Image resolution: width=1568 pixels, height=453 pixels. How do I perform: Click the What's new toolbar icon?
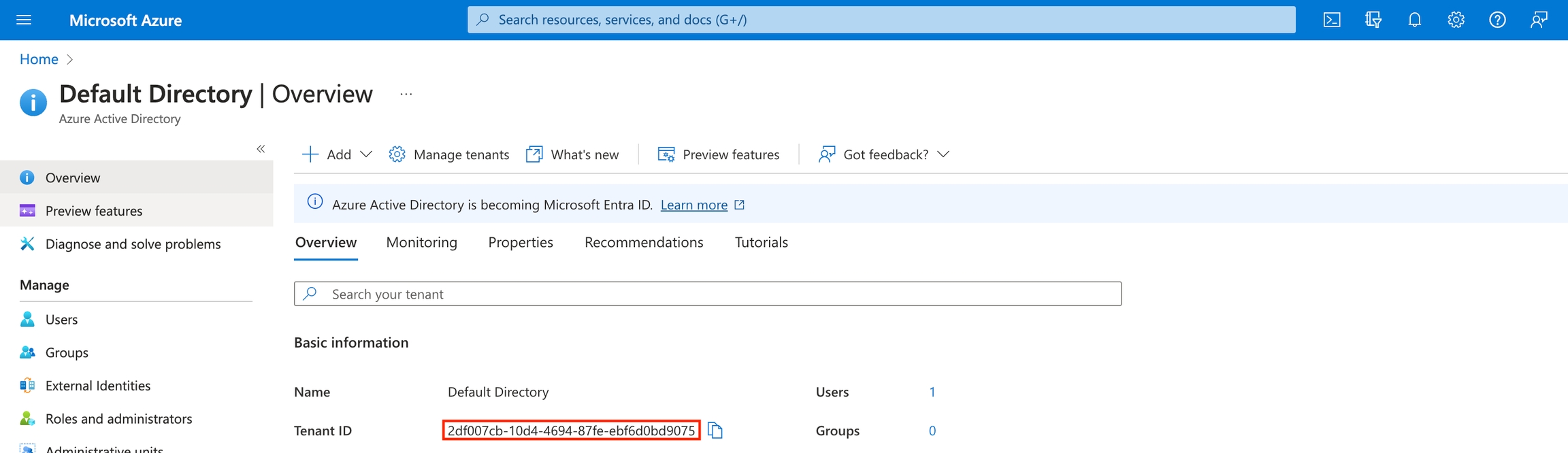tap(534, 154)
